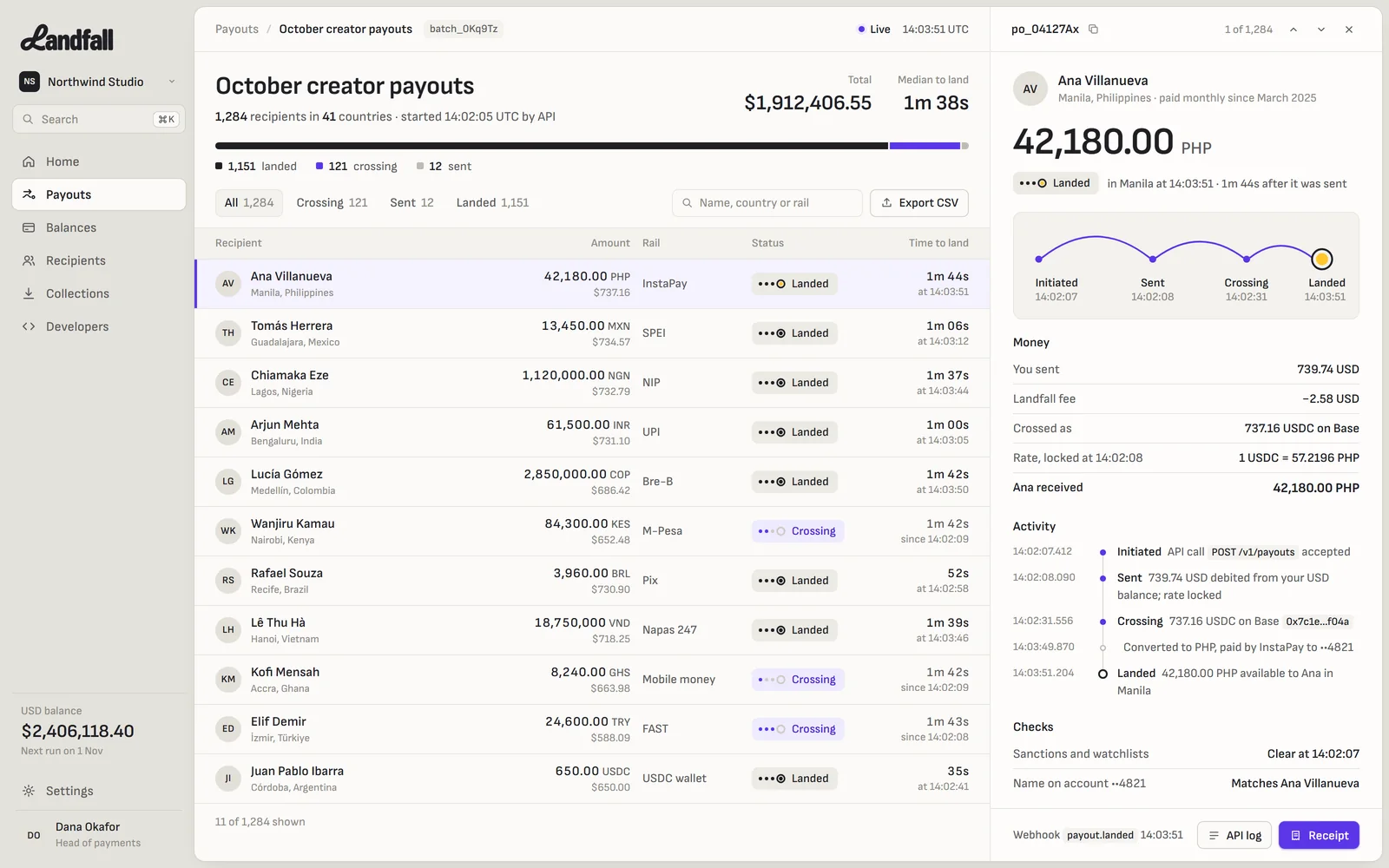The height and width of the screenshot is (868, 1389).
Task: Go to Recipients in sidebar
Action: [99, 260]
